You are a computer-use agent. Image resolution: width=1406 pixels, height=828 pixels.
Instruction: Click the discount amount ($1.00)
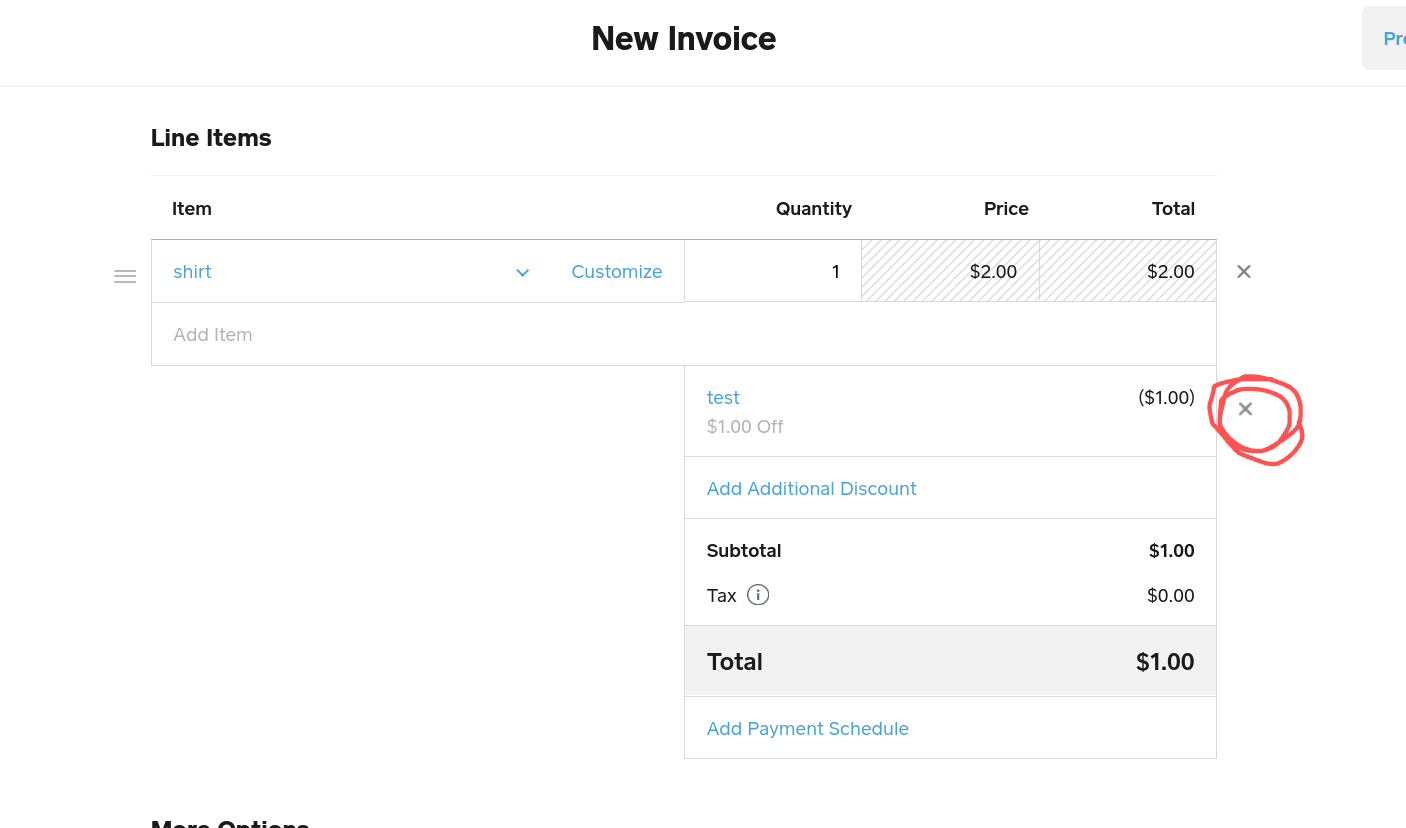(1166, 398)
